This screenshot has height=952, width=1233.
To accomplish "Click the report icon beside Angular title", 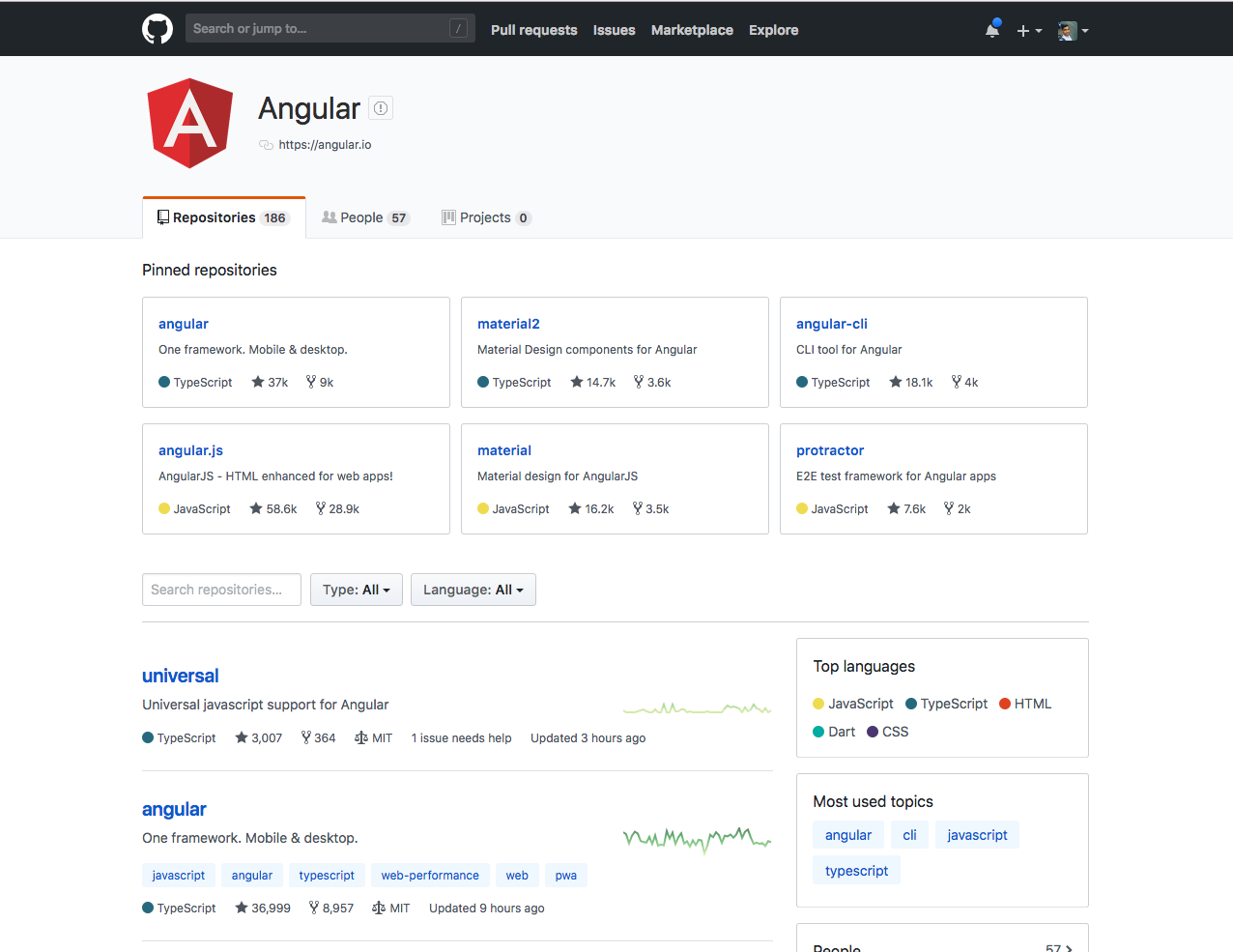I will coord(381,108).
